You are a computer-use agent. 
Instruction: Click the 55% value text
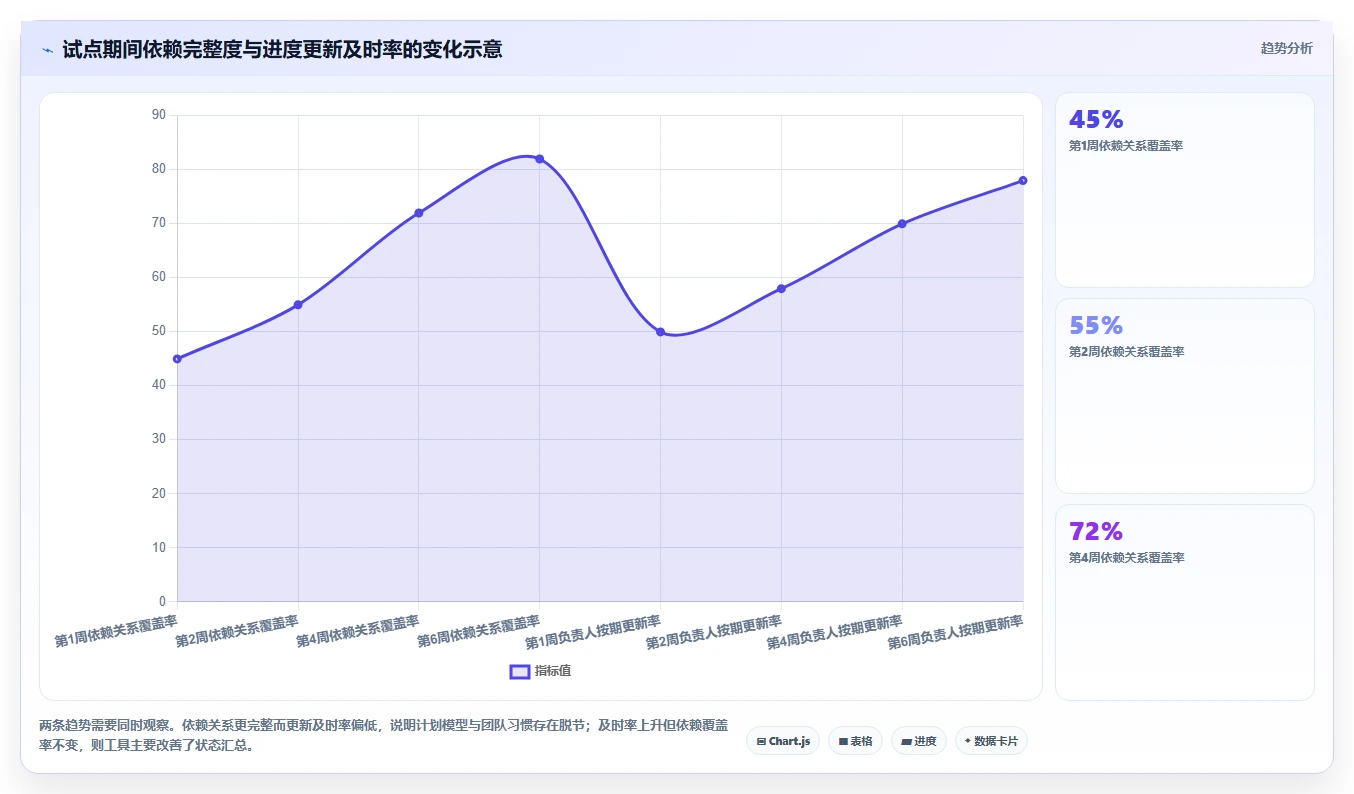[x=1096, y=326]
